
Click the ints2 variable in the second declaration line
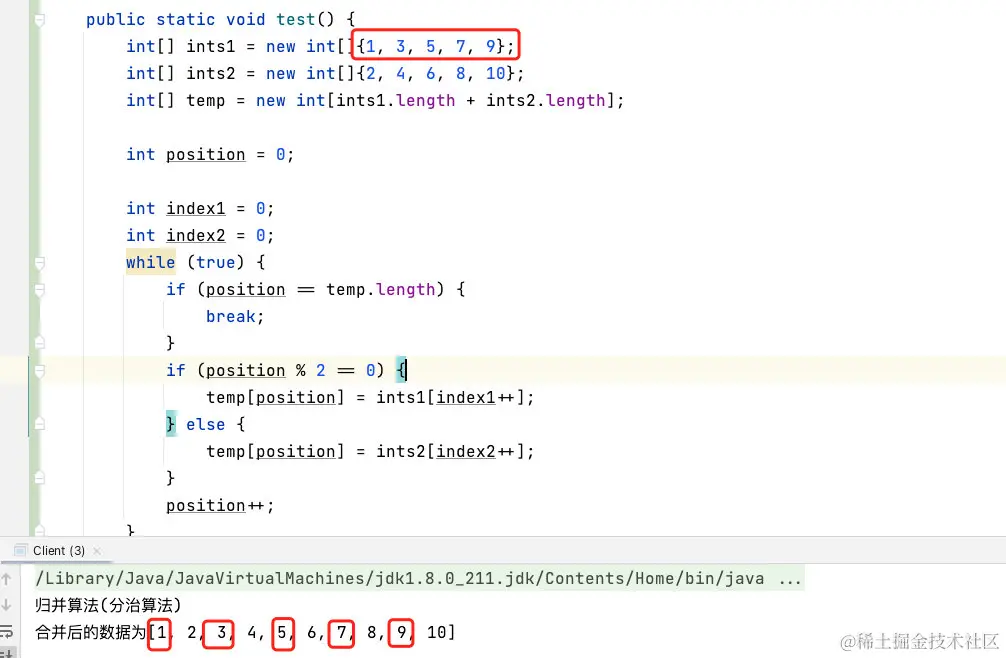click(211, 73)
